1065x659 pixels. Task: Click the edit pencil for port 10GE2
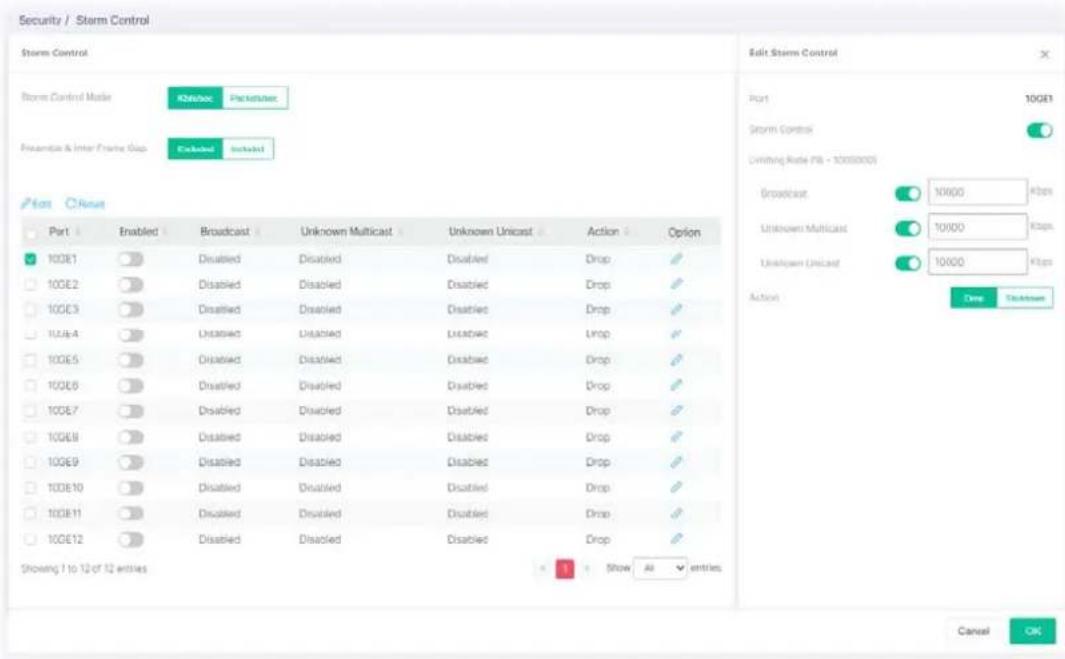click(676, 284)
